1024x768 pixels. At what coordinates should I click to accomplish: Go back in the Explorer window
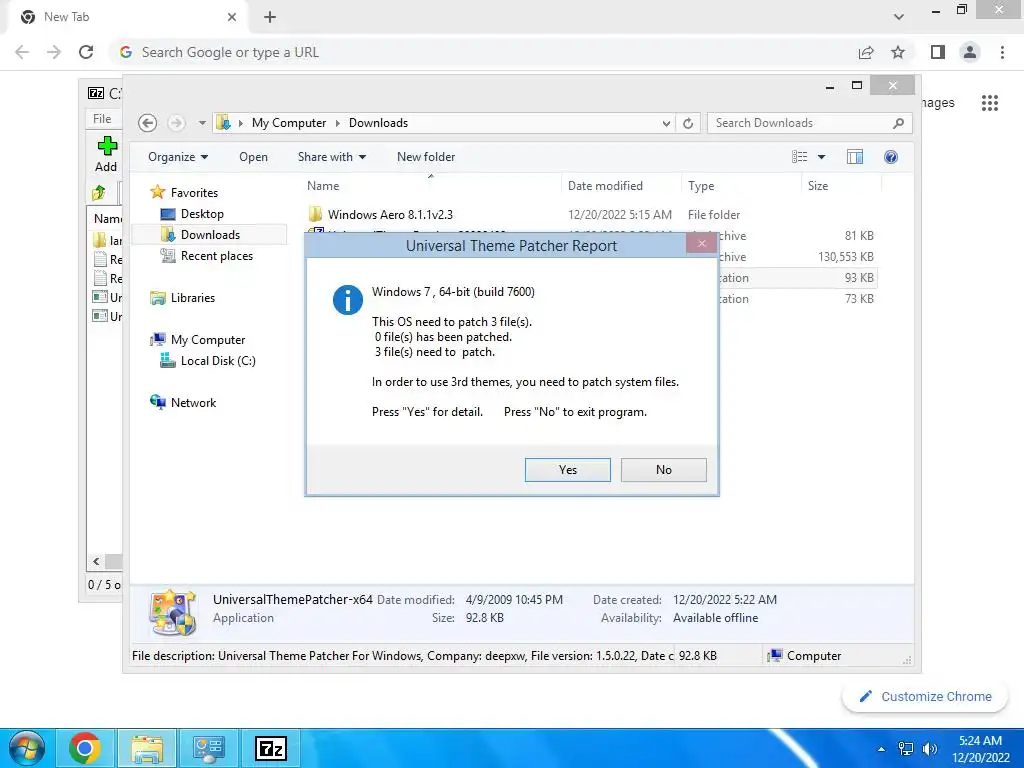coord(148,123)
